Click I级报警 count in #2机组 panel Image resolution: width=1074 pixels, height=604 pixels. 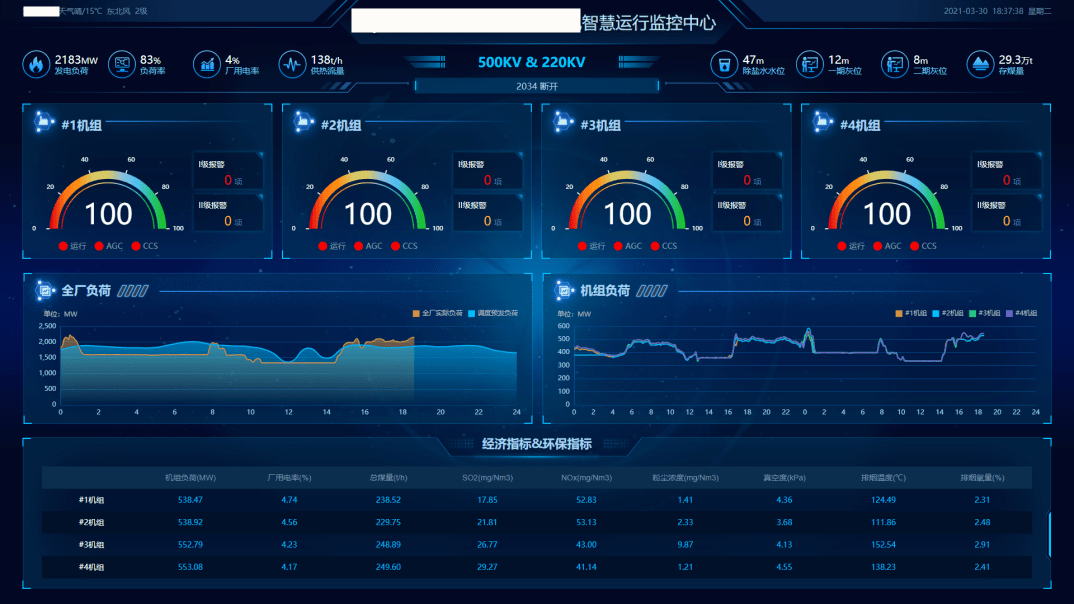(x=488, y=180)
